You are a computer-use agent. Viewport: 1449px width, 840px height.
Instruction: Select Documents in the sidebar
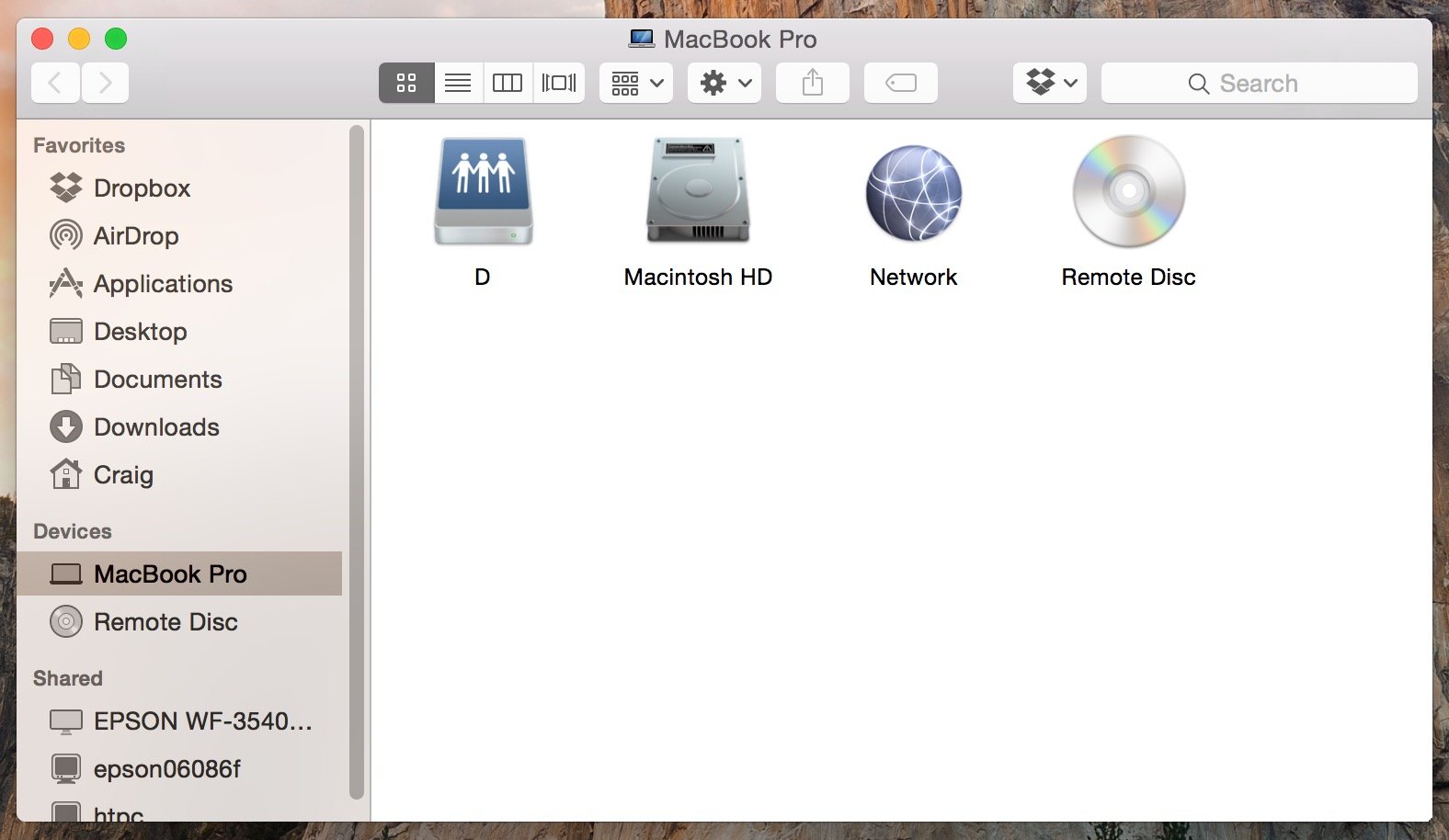179,380
